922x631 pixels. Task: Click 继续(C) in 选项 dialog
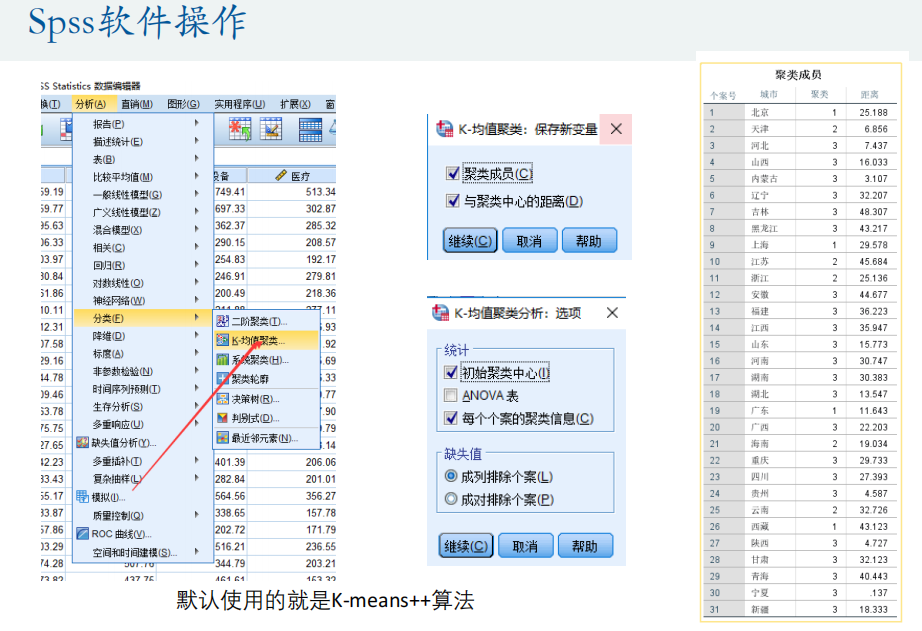pyautogui.click(x=466, y=546)
